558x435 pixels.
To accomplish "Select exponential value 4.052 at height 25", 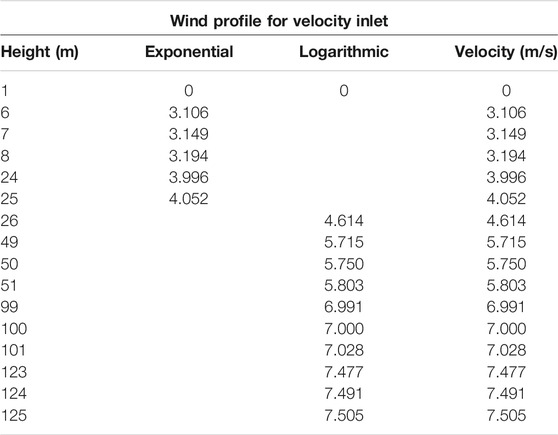I will pyautogui.click(x=189, y=199).
